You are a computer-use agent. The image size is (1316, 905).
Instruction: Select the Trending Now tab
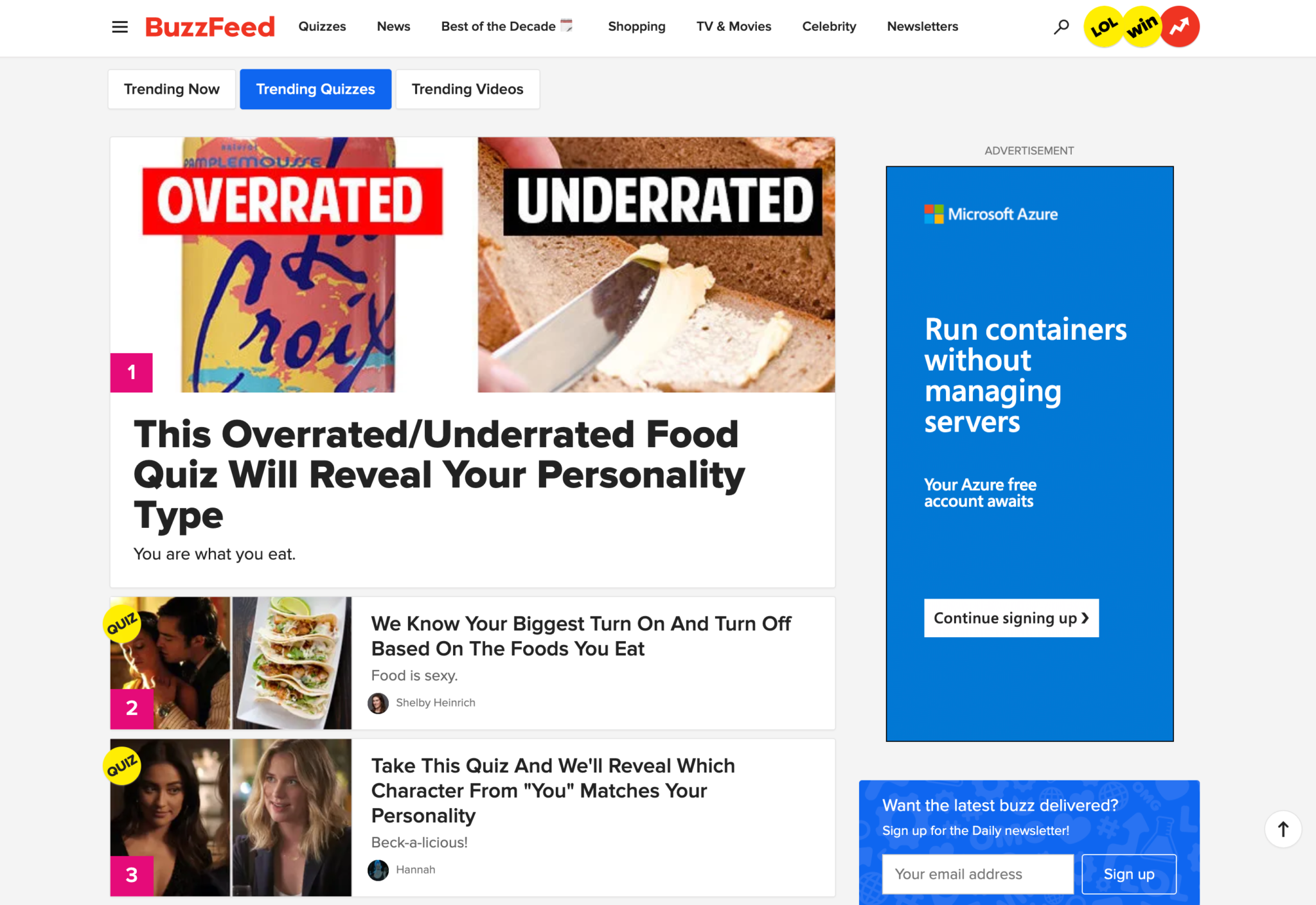[171, 89]
